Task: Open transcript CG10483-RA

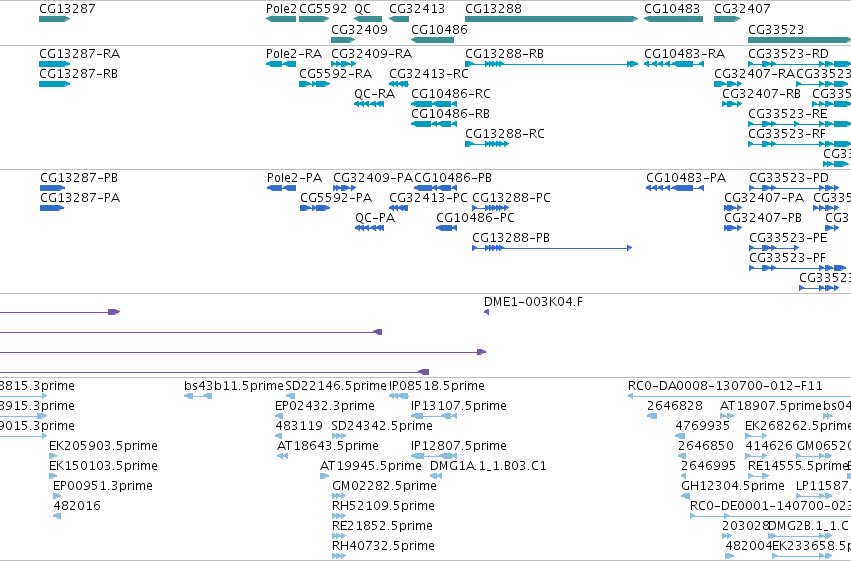Action: point(685,54)
